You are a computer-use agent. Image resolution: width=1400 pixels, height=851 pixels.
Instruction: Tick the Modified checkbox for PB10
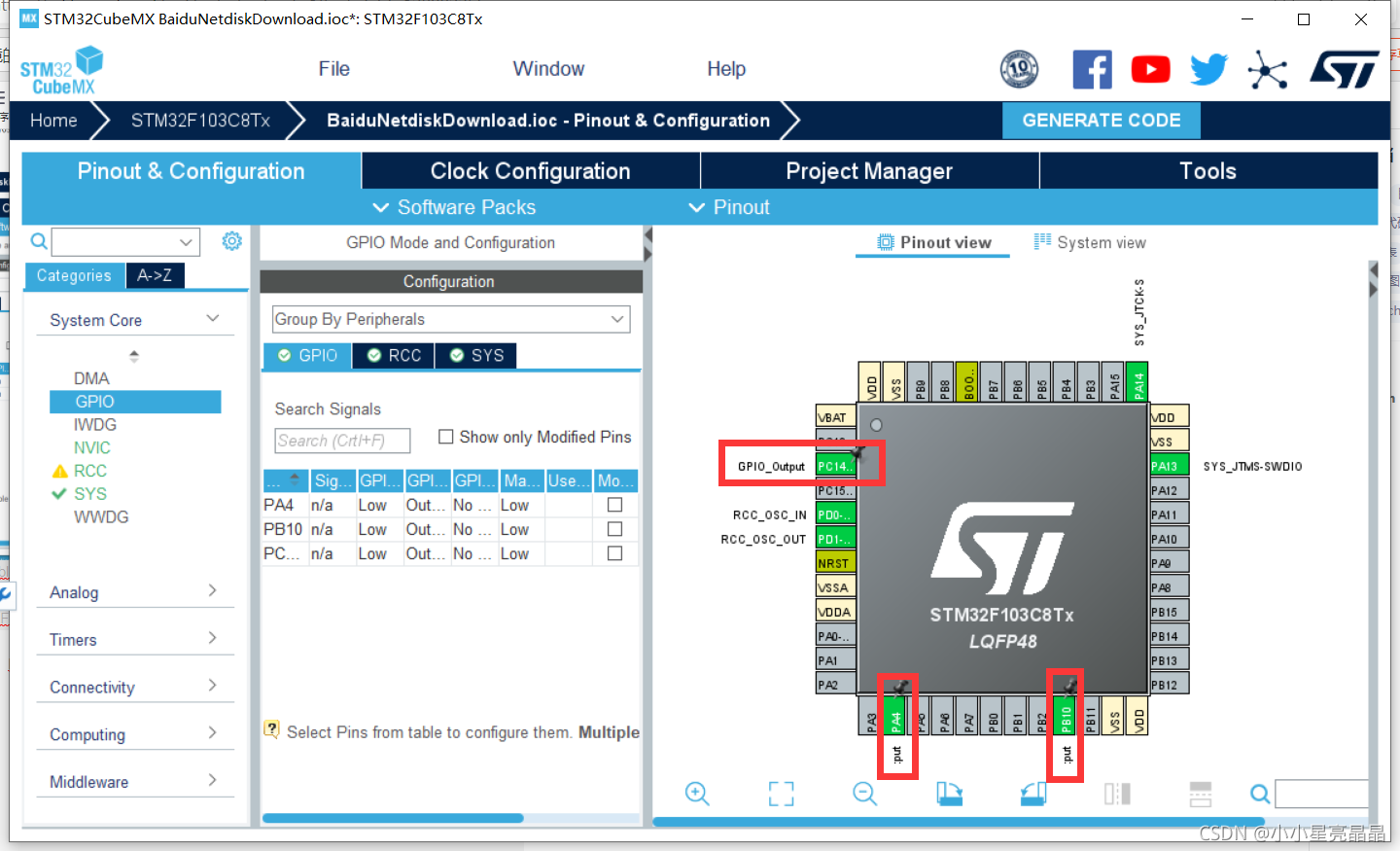[x=614, y=529]
